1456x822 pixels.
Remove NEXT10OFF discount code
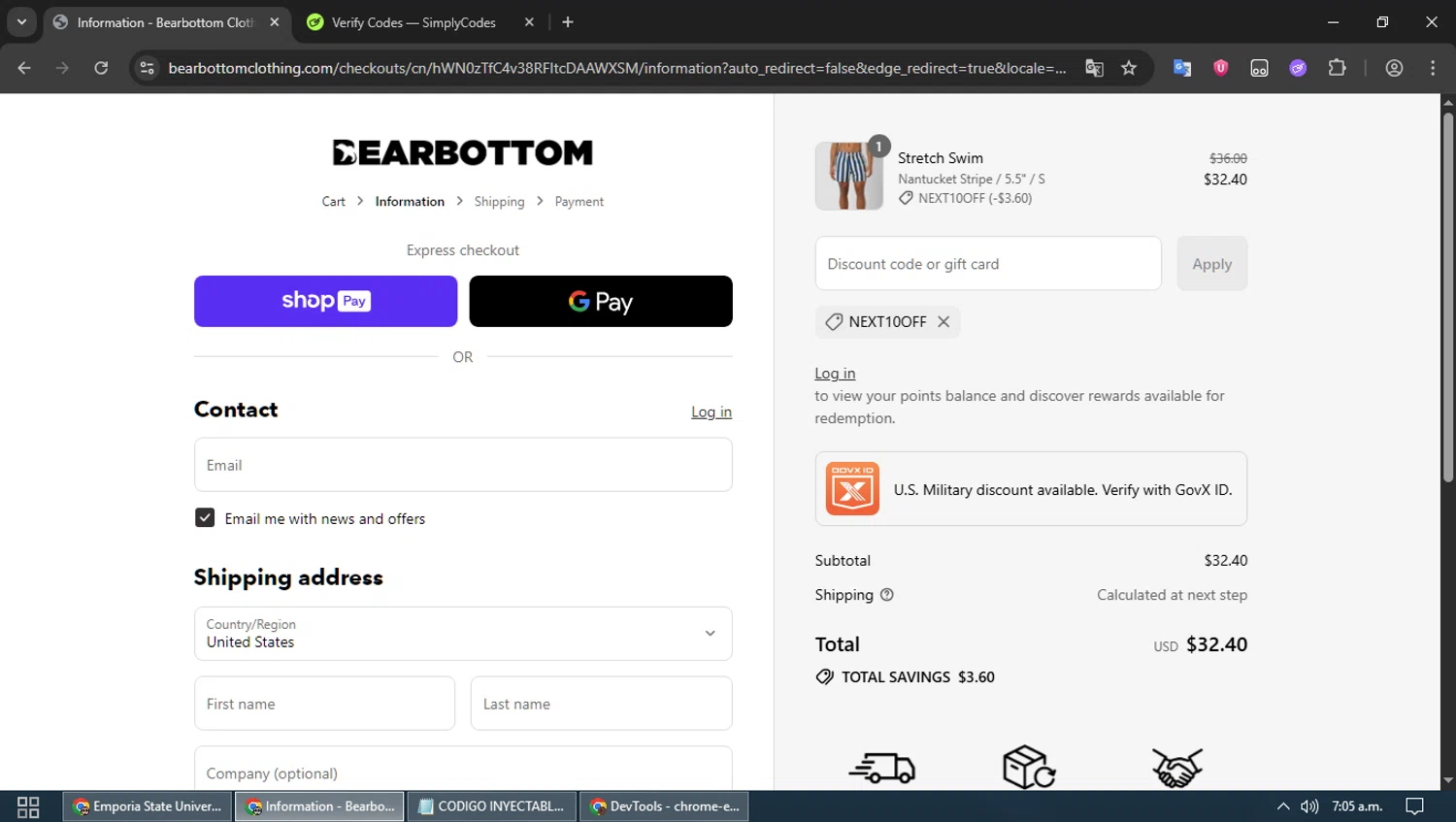[943, 322]
